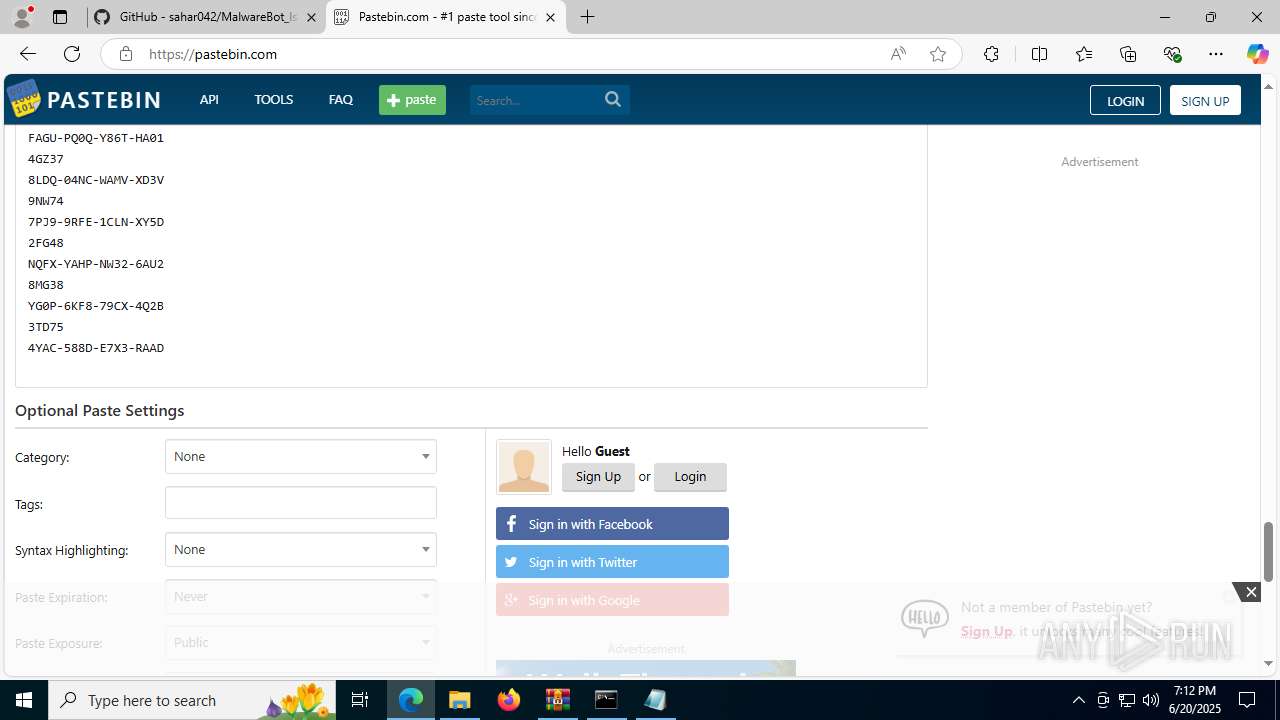Open Favorites list icon
1280x720 pixels.
[1084, 54]
